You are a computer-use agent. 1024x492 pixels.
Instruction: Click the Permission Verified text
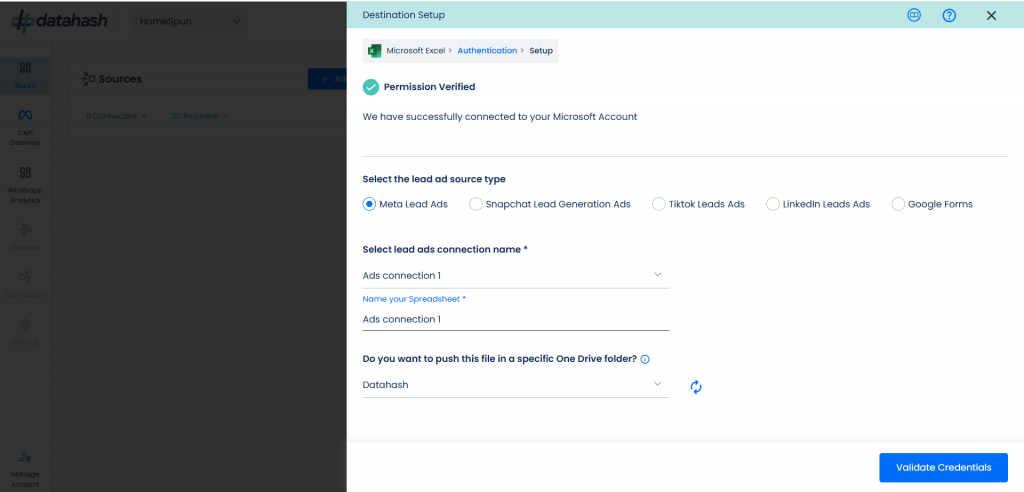coord(430,87)
